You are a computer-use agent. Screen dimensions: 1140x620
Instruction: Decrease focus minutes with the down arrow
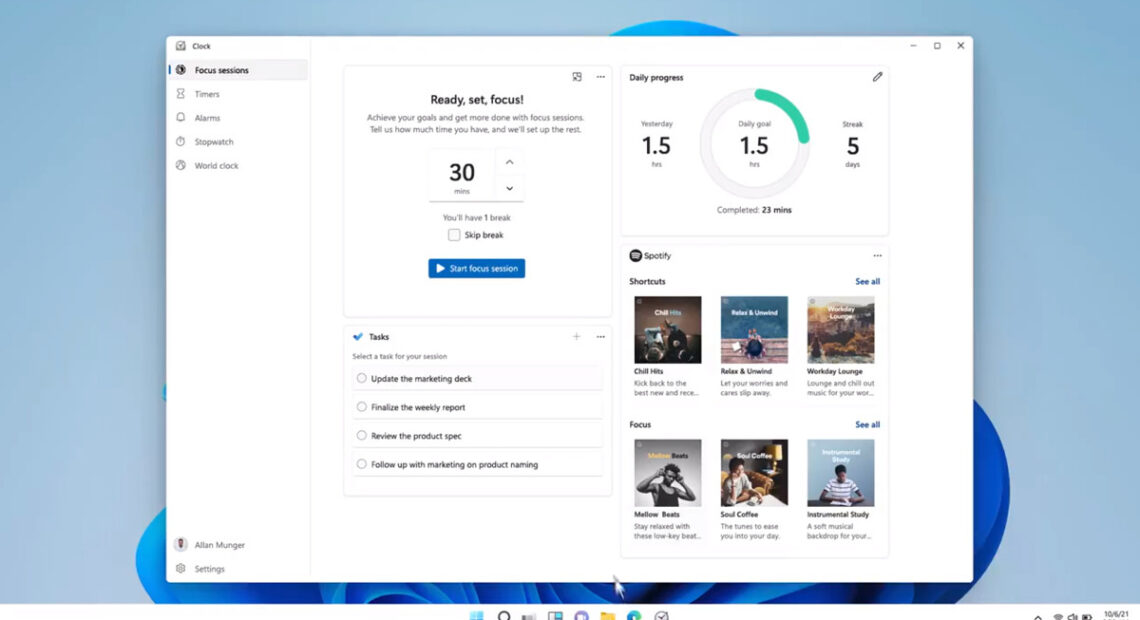(510, 188)
